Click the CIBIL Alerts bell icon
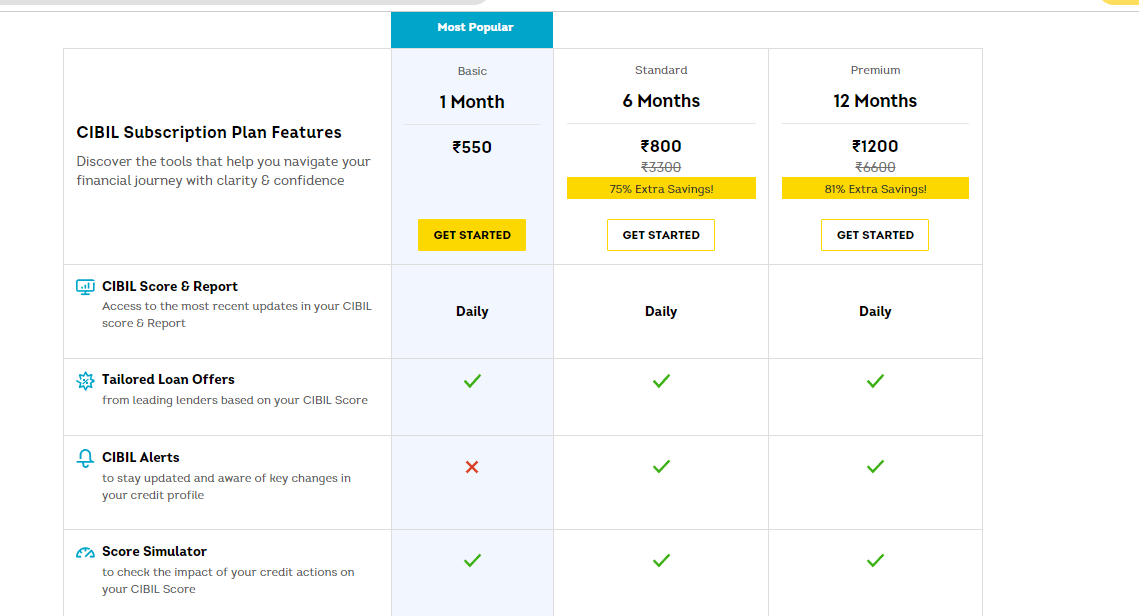Screen dimensions: 1139x616 [x=84, y=458]
